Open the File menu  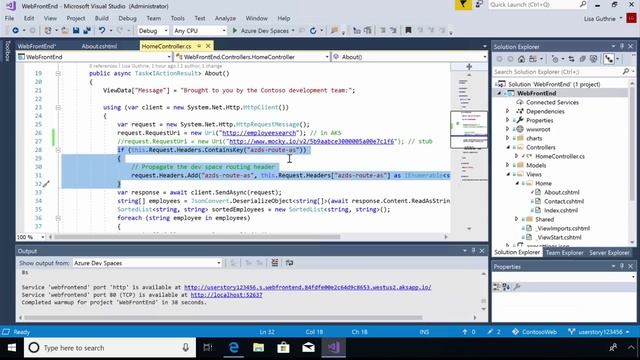[9, 18]
